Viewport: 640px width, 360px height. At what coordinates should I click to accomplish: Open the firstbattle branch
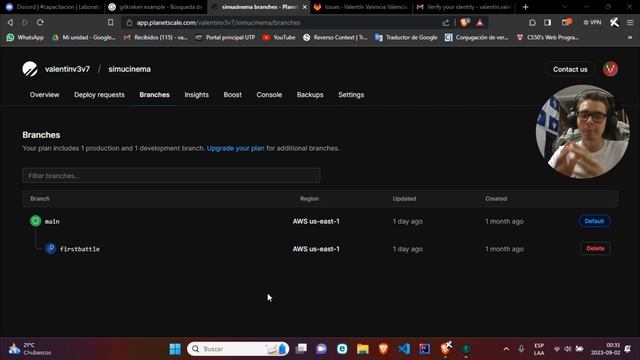coord(80,249)
